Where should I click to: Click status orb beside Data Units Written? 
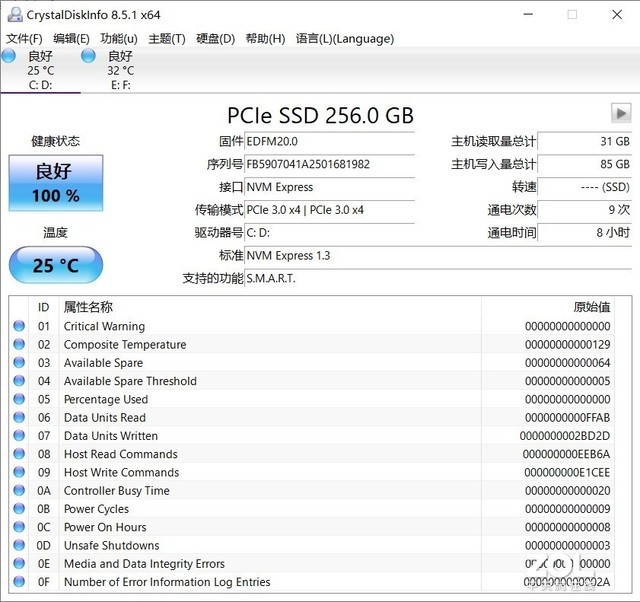(19, 436)
